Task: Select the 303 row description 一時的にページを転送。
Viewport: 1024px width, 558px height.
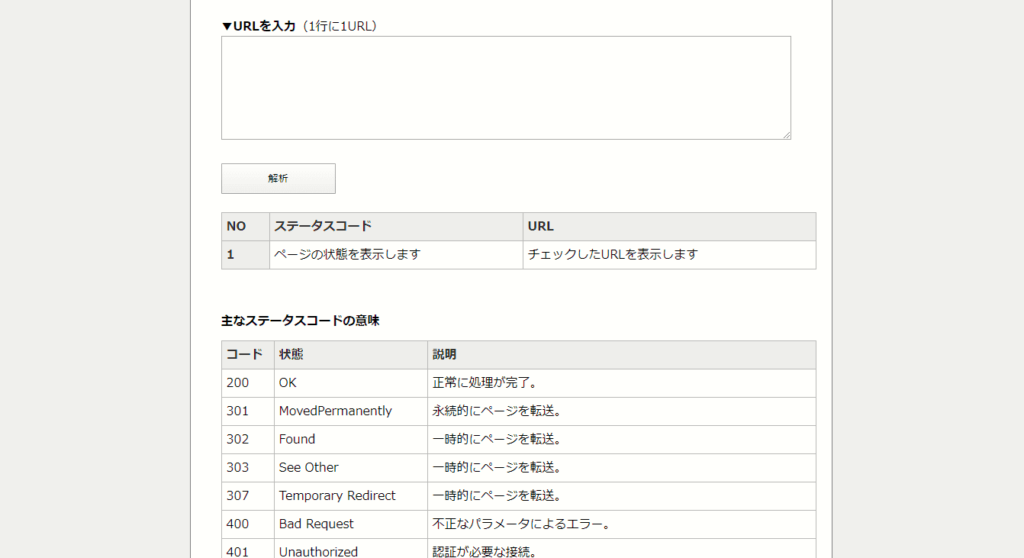Action: pos(497,468)
